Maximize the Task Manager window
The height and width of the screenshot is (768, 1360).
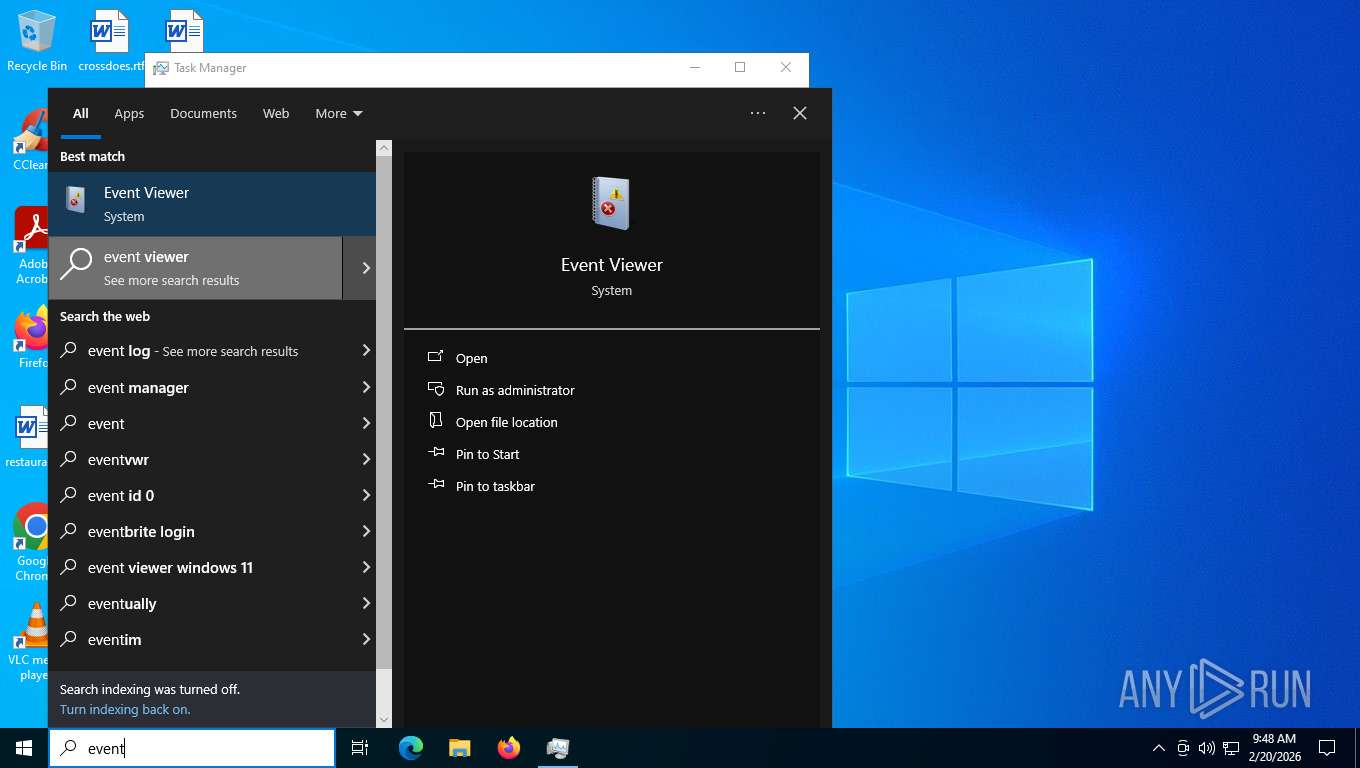point(740,68)
